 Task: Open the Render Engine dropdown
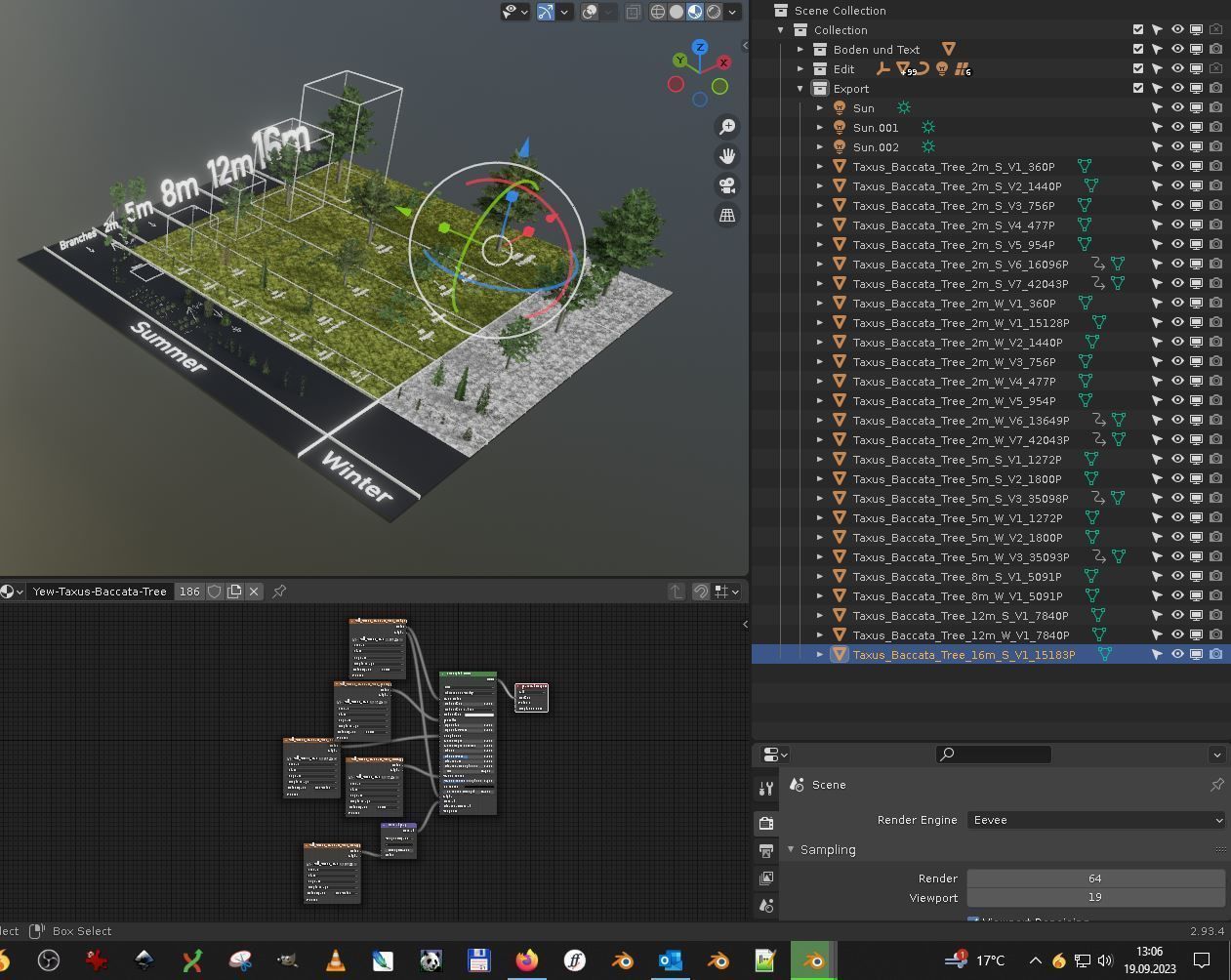coord(1096,820)
